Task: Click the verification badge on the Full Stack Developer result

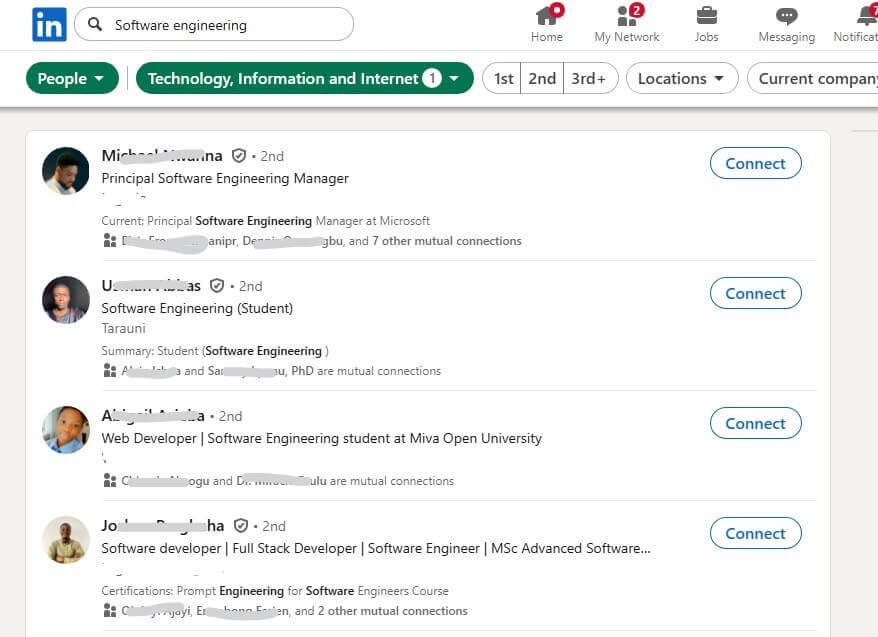Action: pyautogui.click(x=241, y=526)
